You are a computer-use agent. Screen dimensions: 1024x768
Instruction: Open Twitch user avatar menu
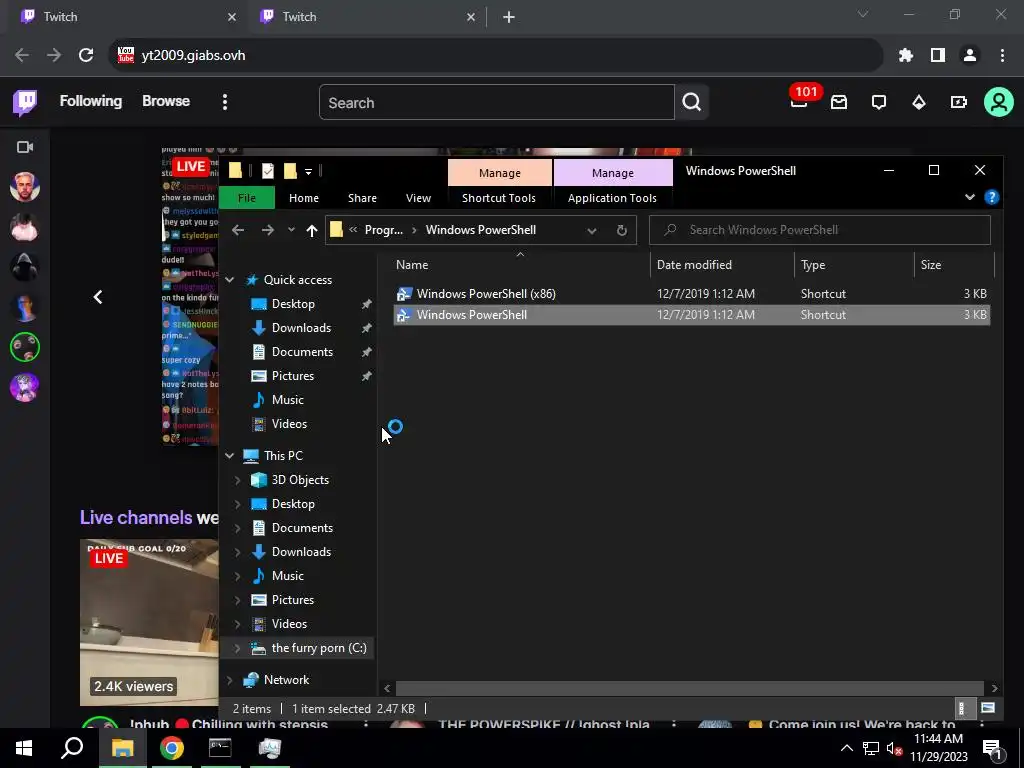(999, 102)
